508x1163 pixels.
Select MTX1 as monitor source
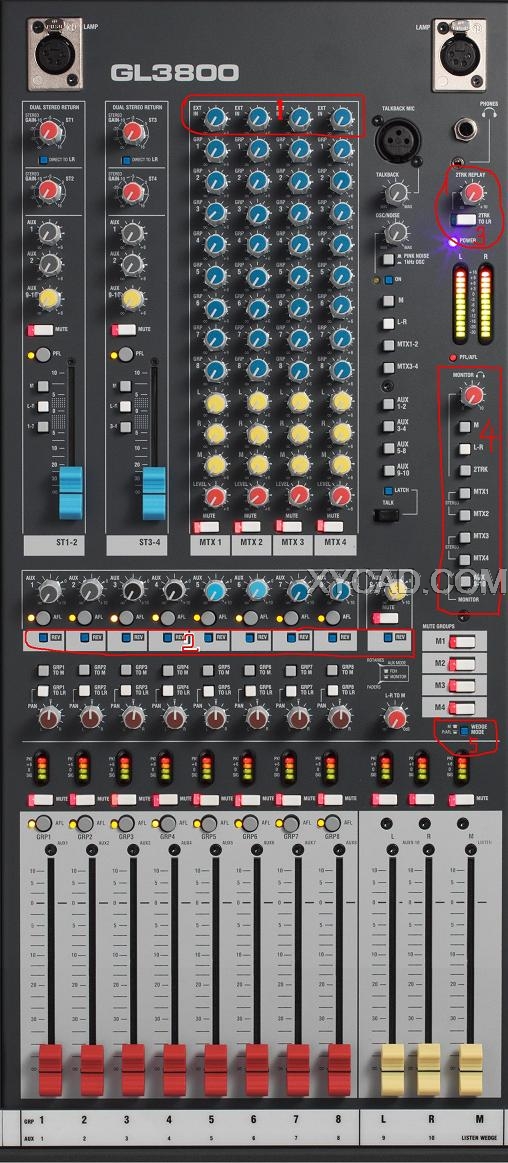pos(464,492)
